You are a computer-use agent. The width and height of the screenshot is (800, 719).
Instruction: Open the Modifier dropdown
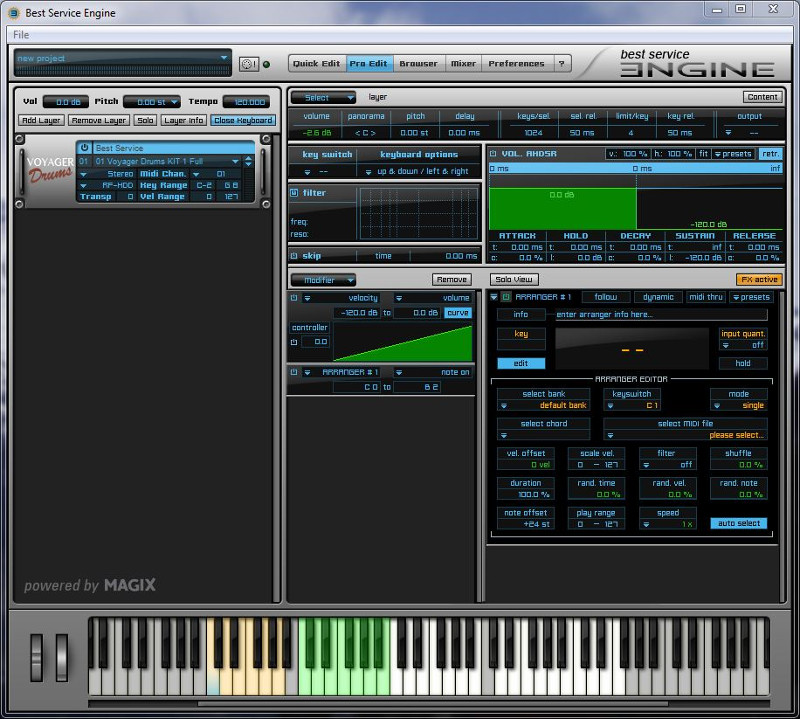[x=323, y=280]
